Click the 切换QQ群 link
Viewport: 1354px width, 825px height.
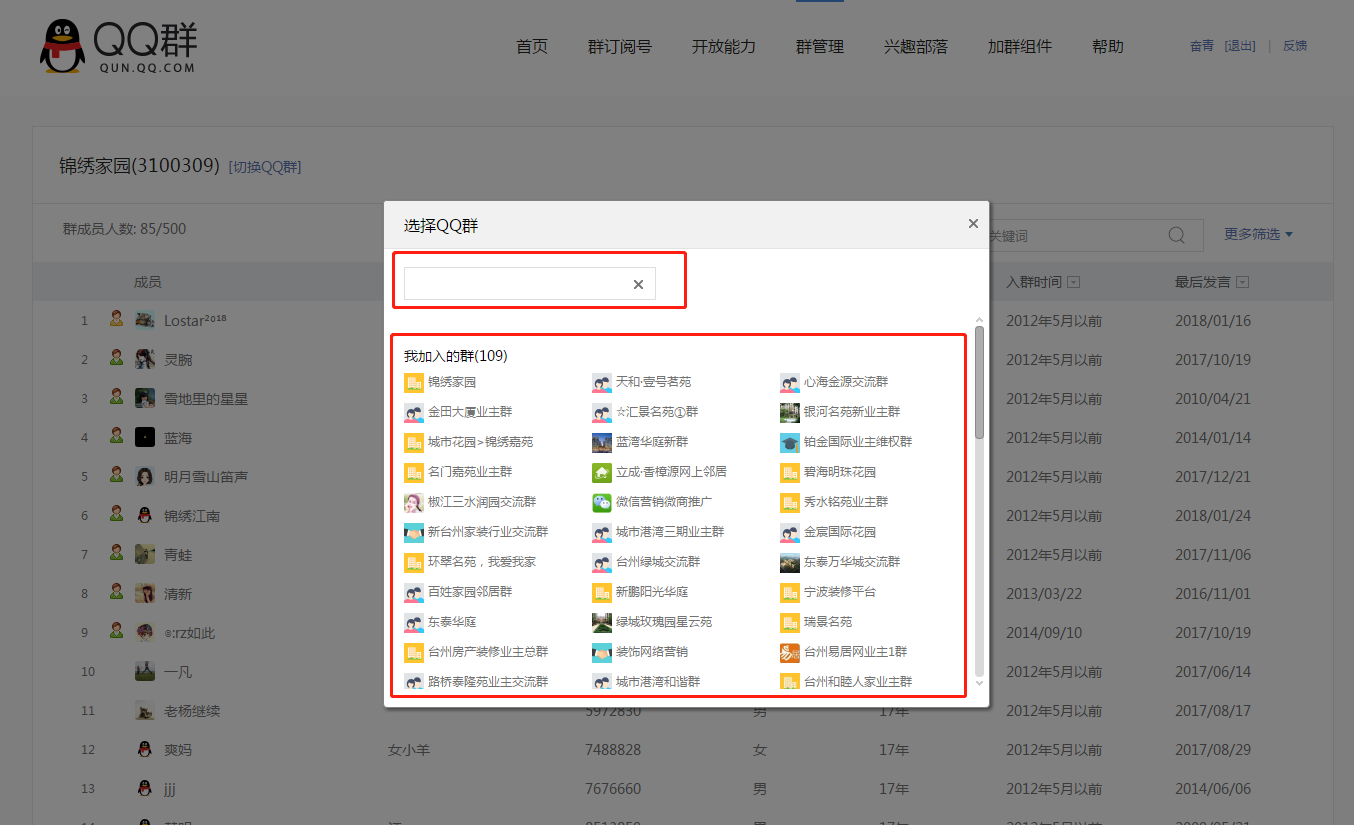click(265, 167)
